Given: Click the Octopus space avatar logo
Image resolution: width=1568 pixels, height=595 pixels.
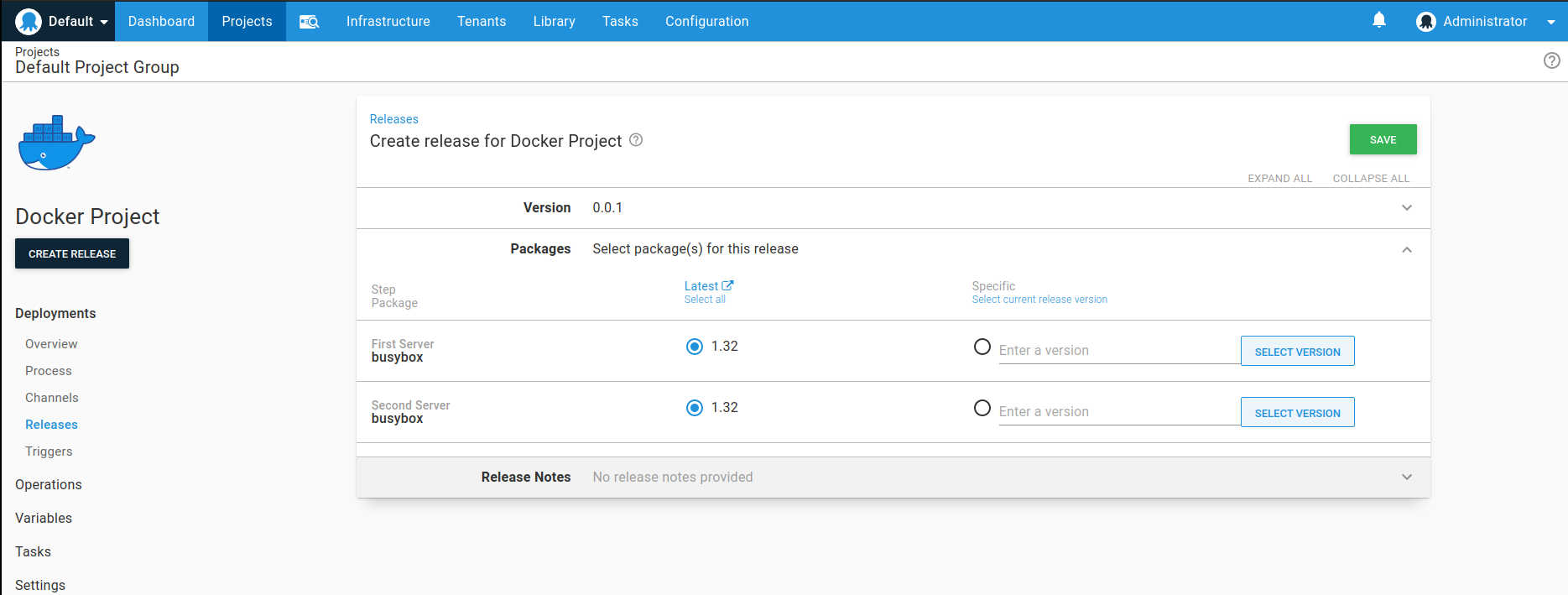Looking at the screenshot, I should (29, 21).
